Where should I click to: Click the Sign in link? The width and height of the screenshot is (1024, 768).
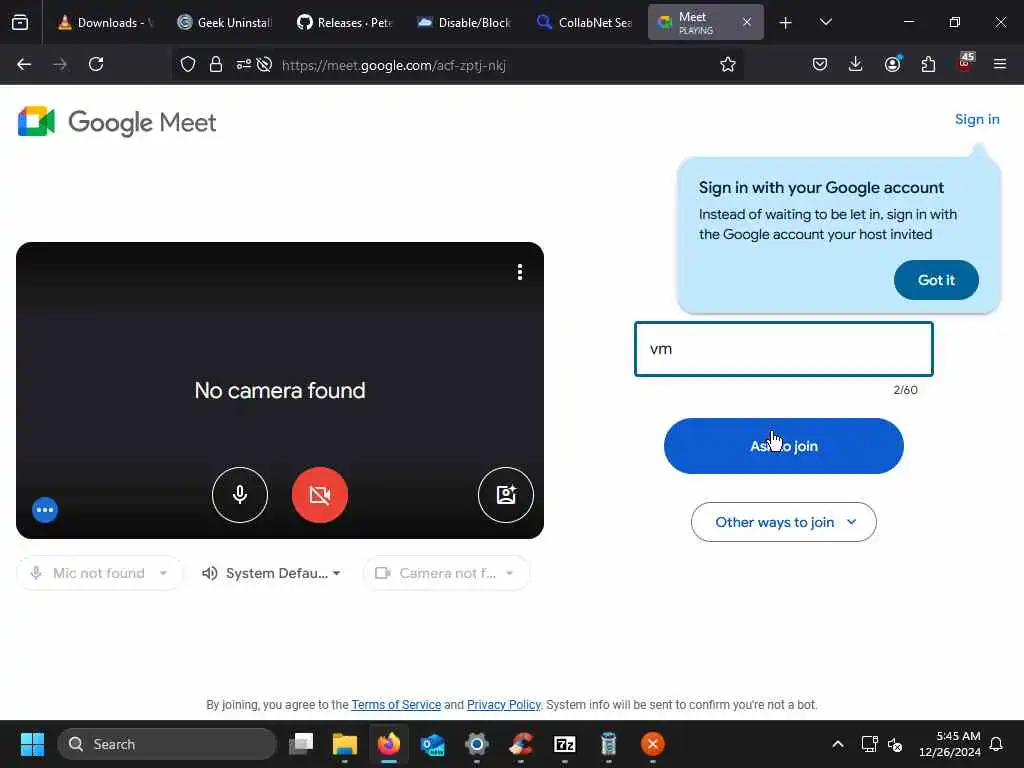point(977,120)
